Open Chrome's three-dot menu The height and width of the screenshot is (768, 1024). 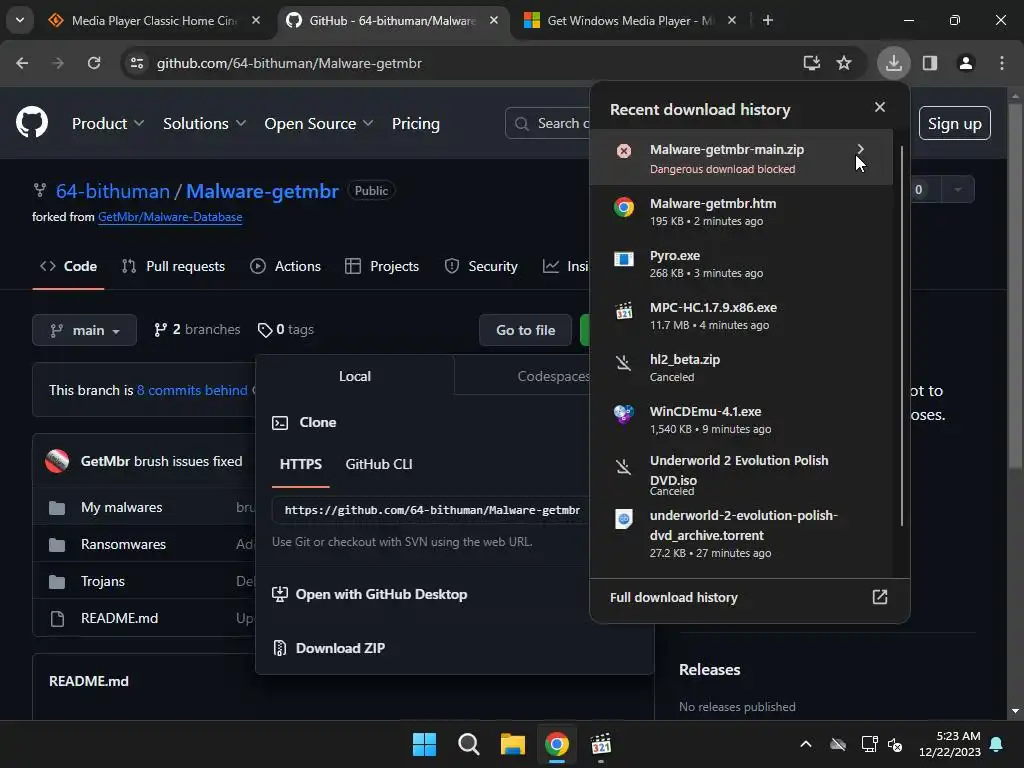point(1002,63)
